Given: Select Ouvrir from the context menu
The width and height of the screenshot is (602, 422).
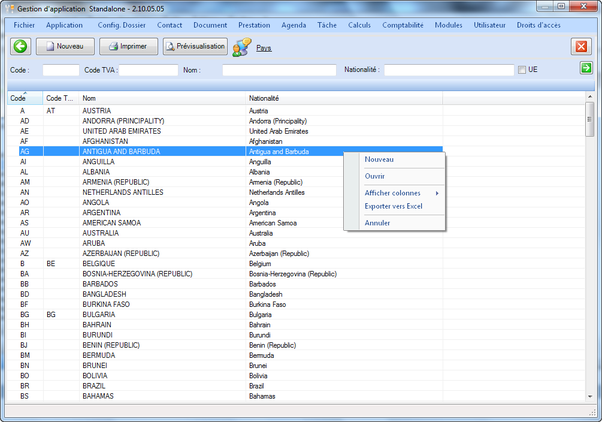Looking at the screenshot, I should coord(375,176).
